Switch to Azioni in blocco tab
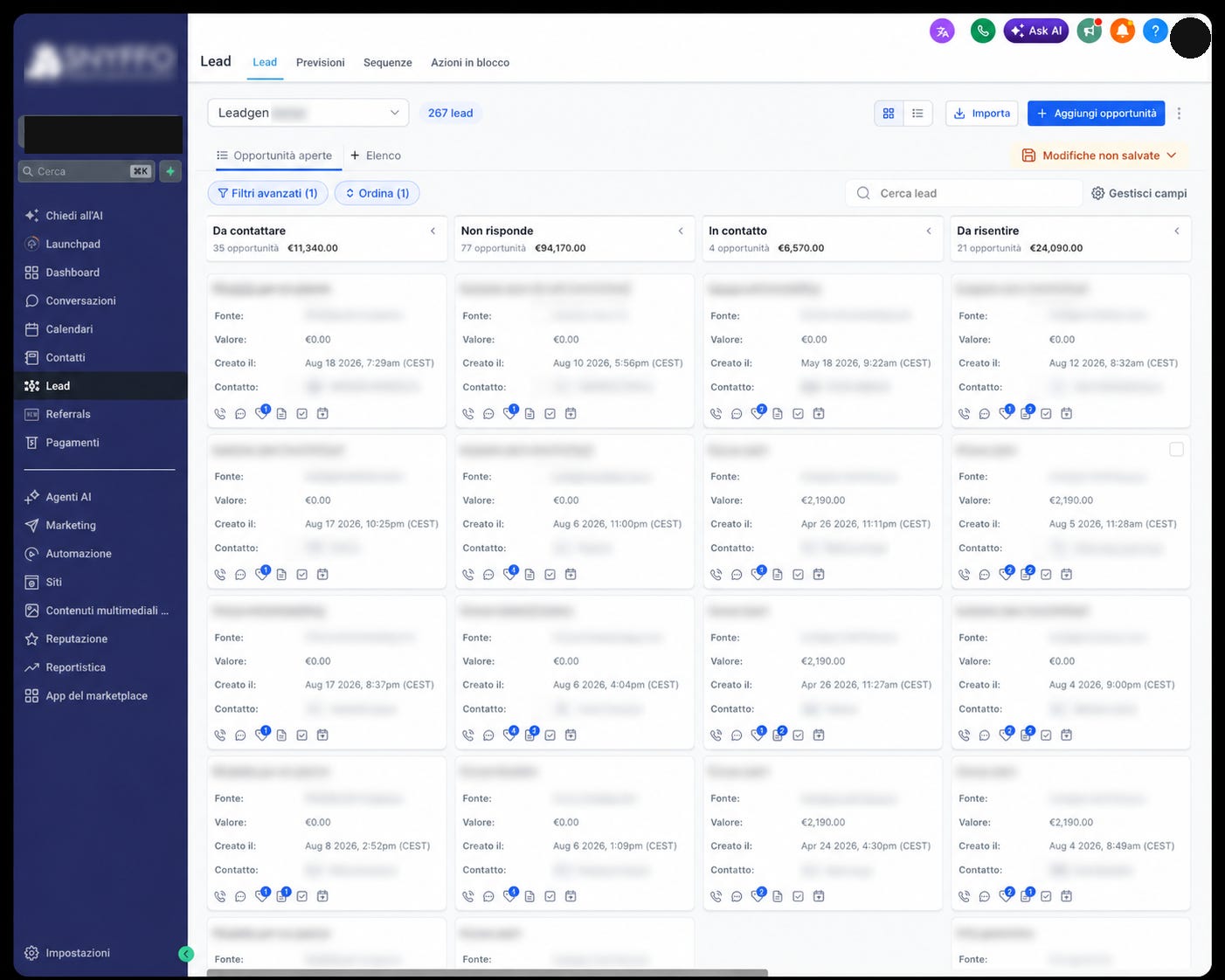 tap(470, 63)
